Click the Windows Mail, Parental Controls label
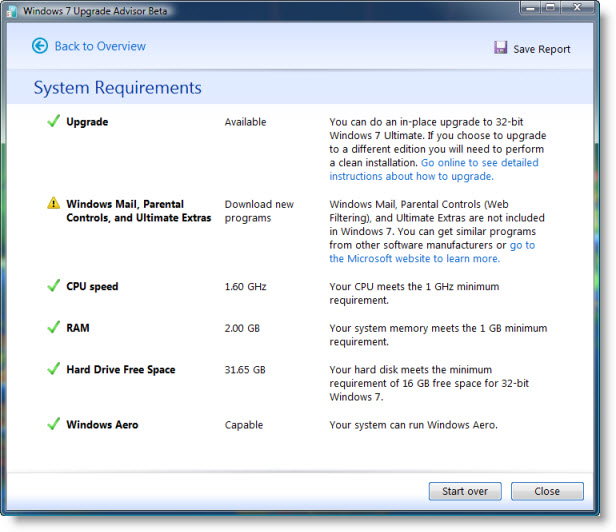Viewport: 616px width, 532px height. 139,211
